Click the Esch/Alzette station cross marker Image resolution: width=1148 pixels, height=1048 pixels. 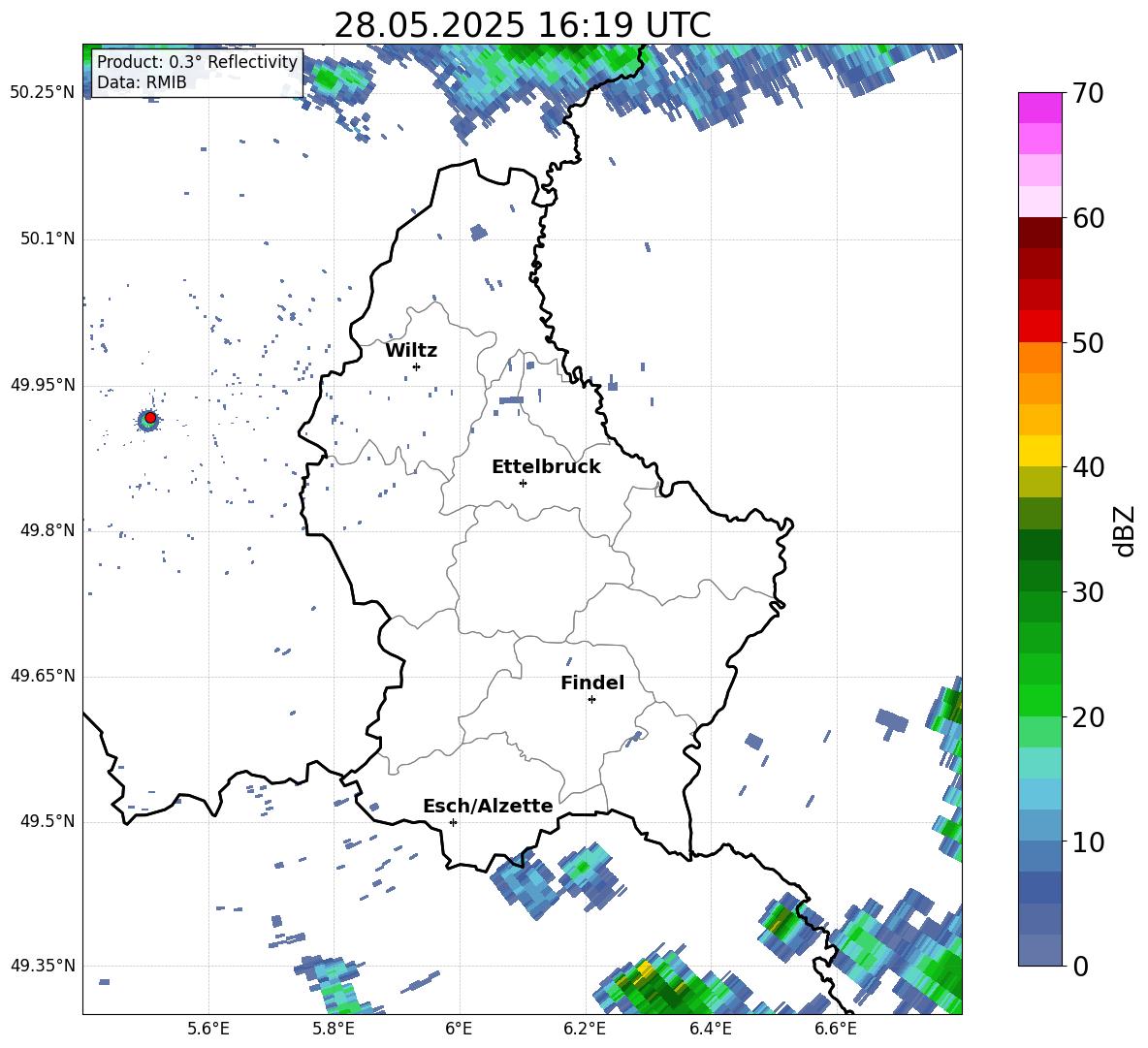pos(453,822)
